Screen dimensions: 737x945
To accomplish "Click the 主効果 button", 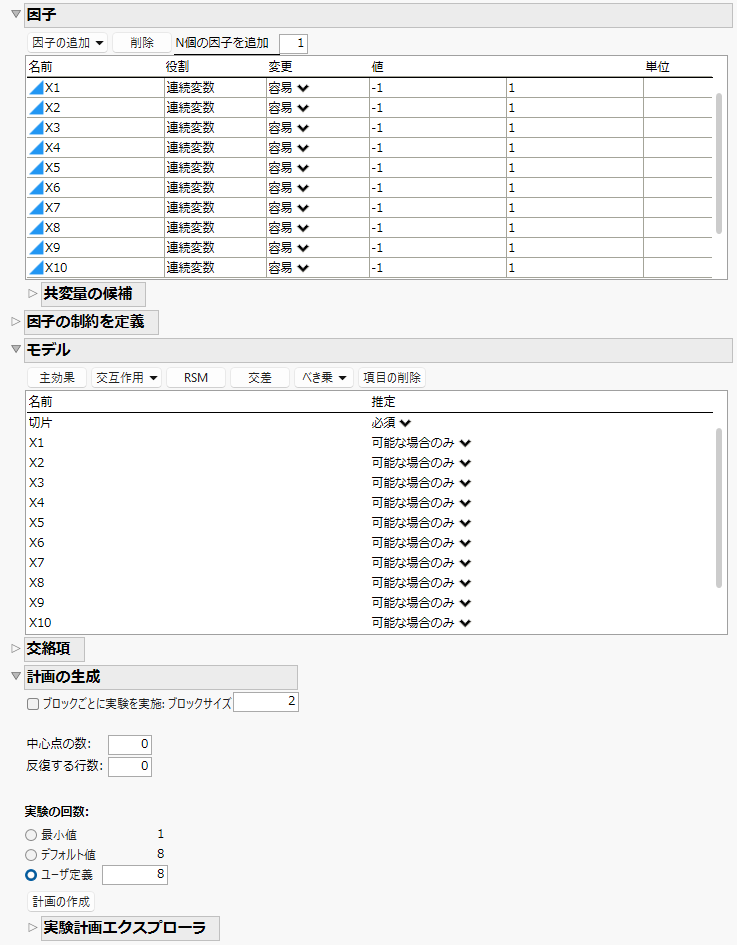I will (57, 377).
